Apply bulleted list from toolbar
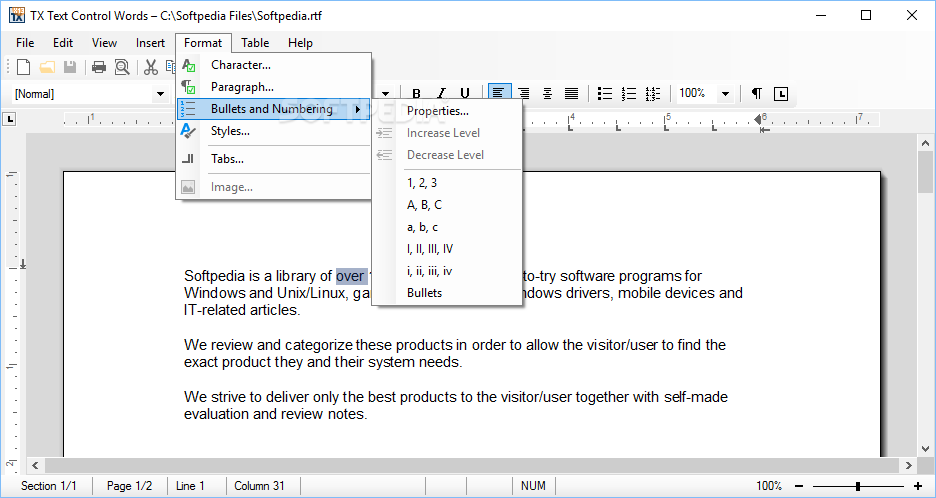 [x=605, y=94]
